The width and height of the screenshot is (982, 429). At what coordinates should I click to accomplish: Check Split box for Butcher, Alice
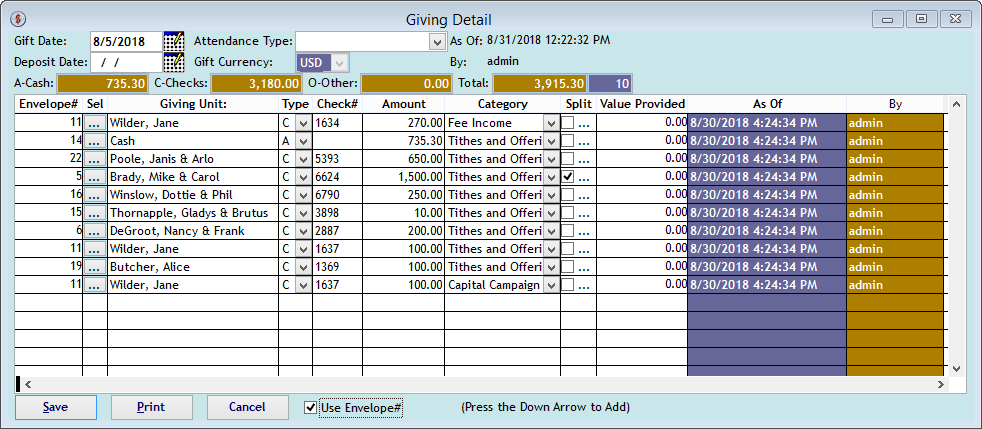[x=568, y=267]
